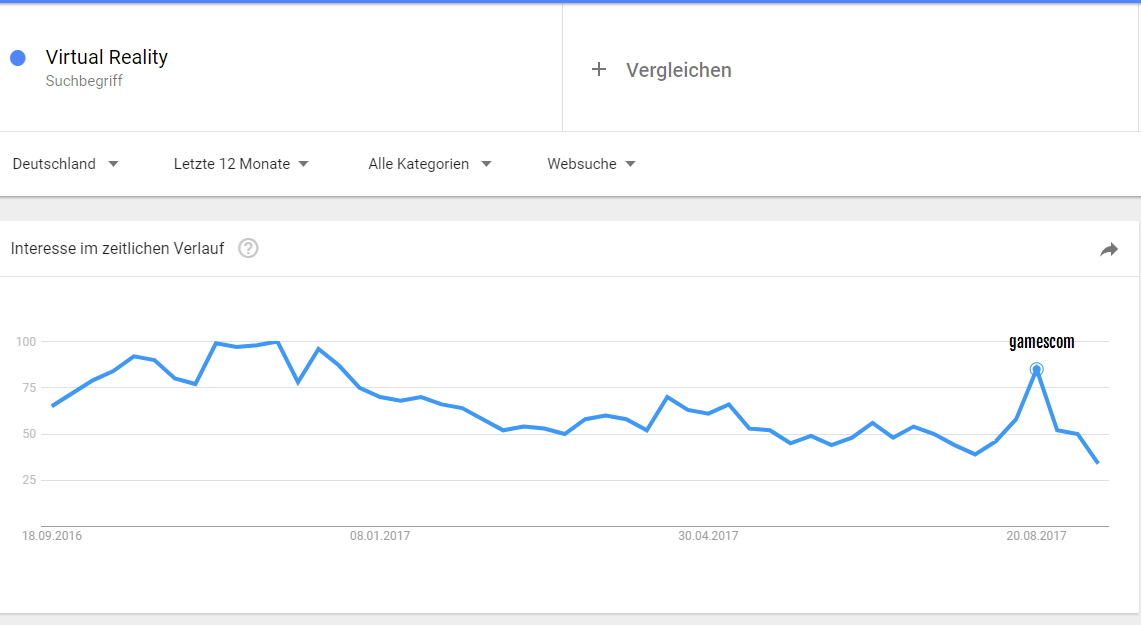Expand the Letzte 12 Monate dropdown
The image size is (1141, 625).
[241, 164]
